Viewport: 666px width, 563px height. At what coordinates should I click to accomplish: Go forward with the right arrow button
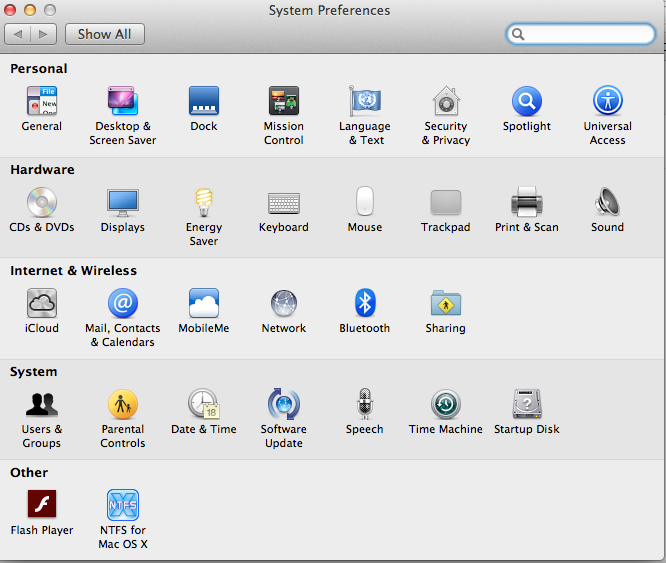click(x=43, y=34)
